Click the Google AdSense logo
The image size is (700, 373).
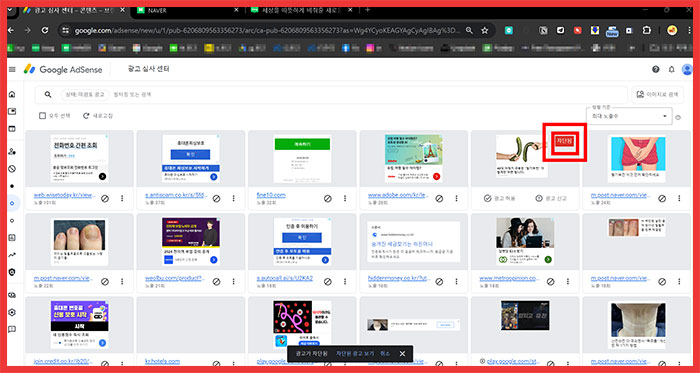63,70
